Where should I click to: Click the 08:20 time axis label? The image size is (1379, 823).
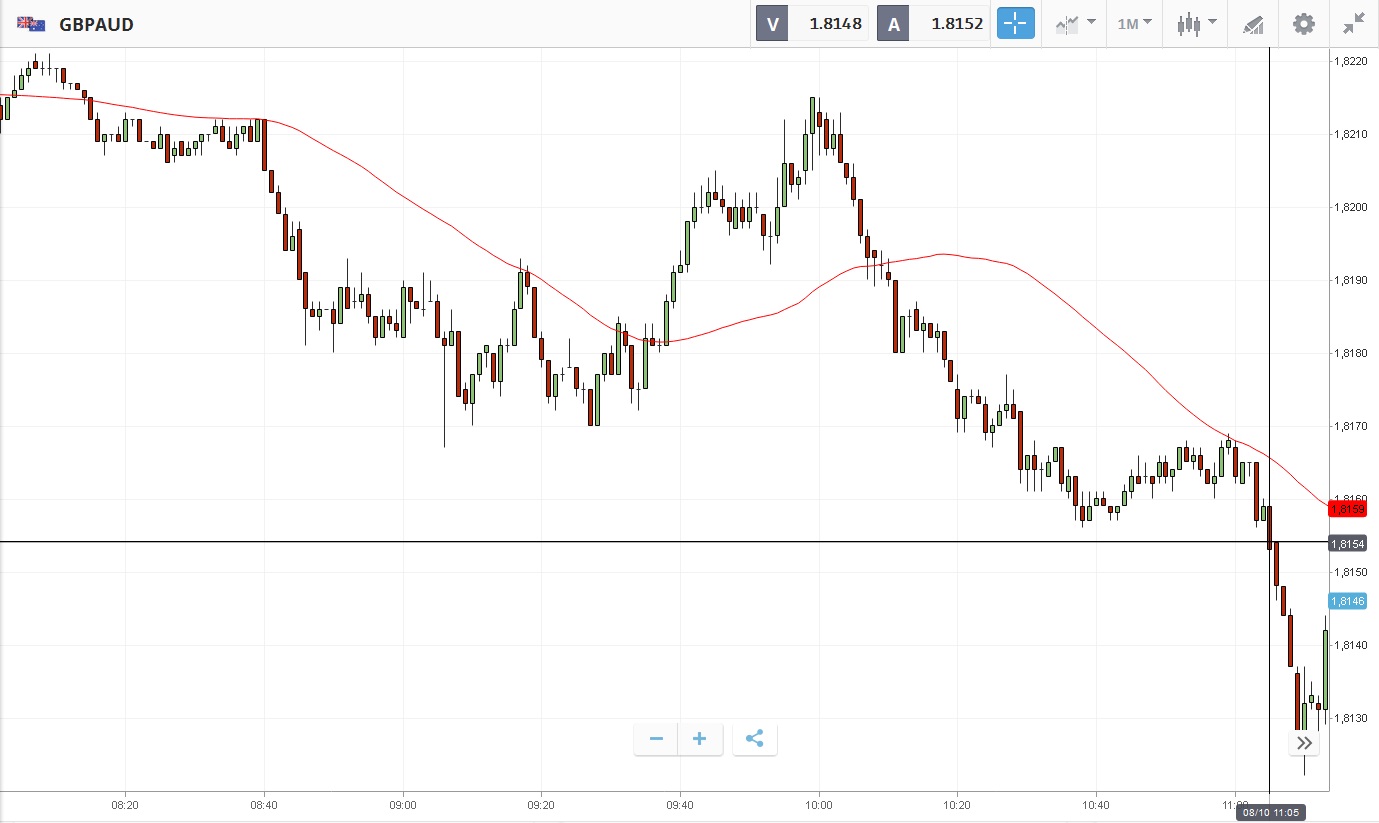(125, 804)
